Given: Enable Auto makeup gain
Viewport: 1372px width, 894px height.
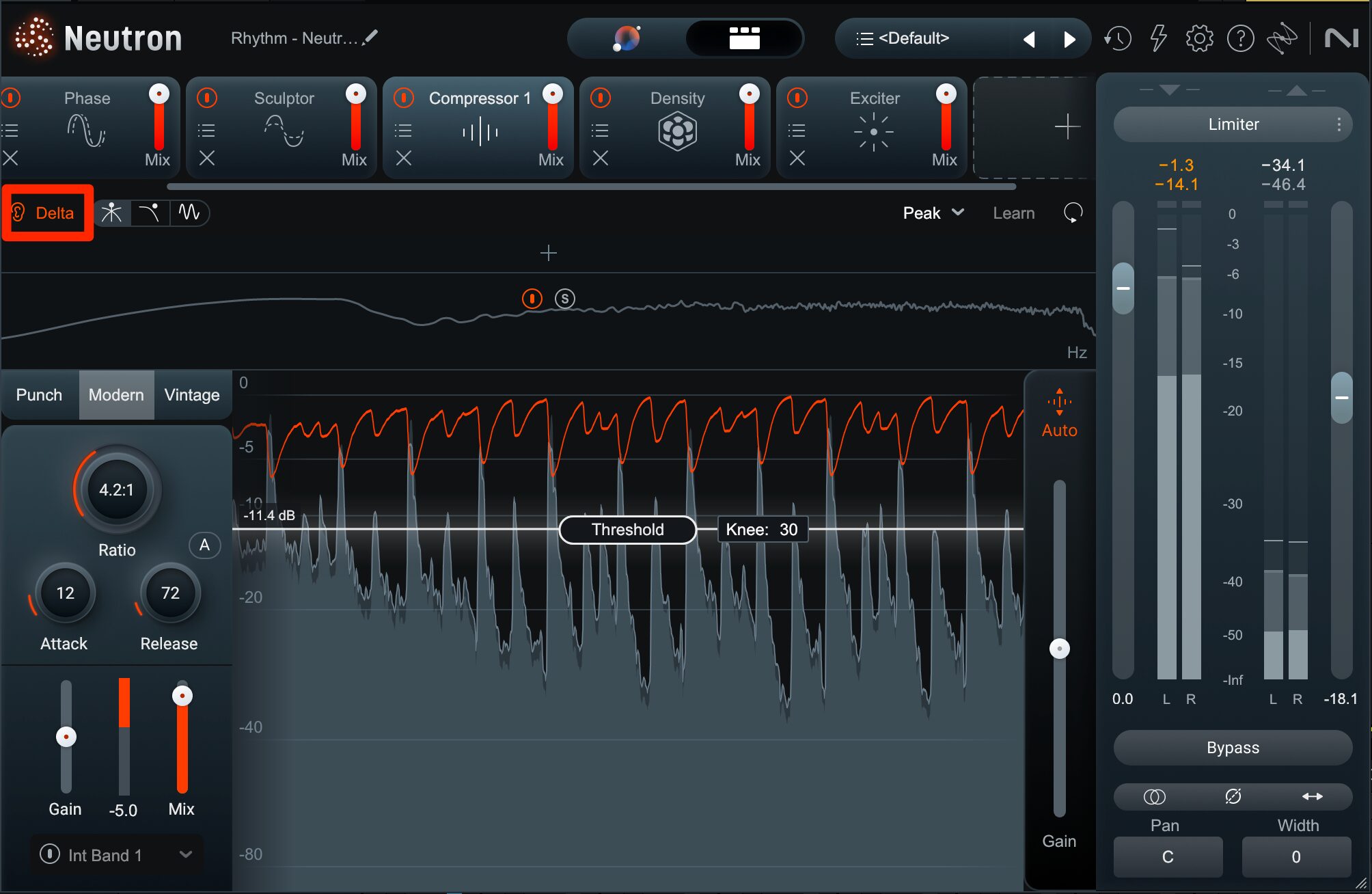Looking at the screenshot, I should click(x=1059, y=414).
